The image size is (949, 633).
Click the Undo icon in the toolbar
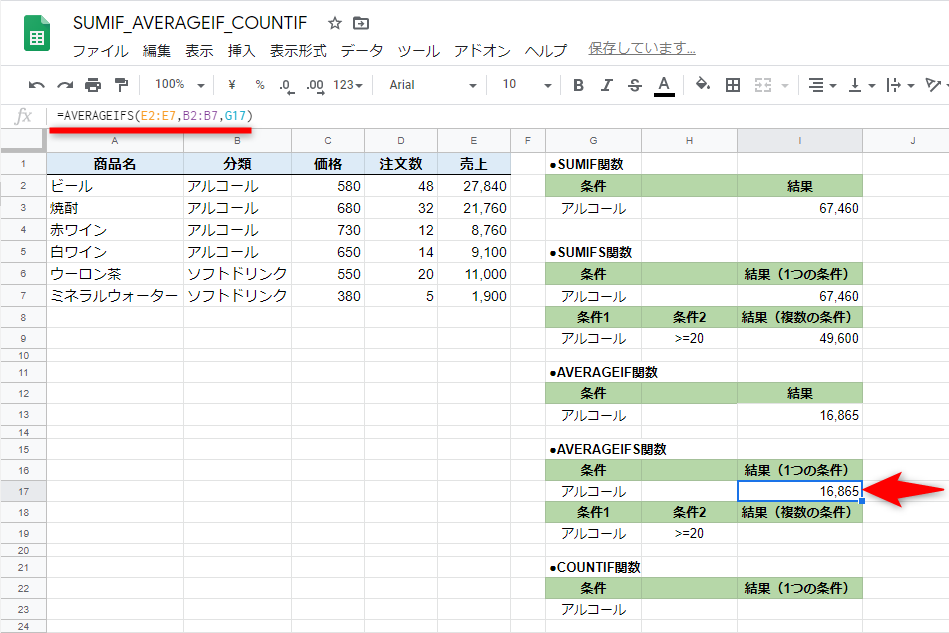pos(35,85)
